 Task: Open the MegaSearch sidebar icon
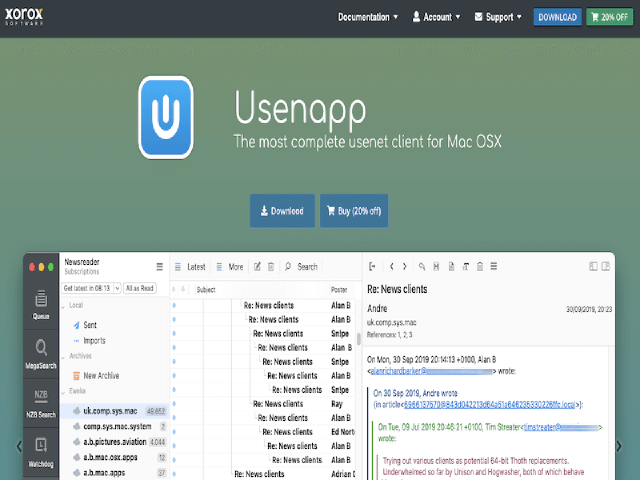[41, 354]
